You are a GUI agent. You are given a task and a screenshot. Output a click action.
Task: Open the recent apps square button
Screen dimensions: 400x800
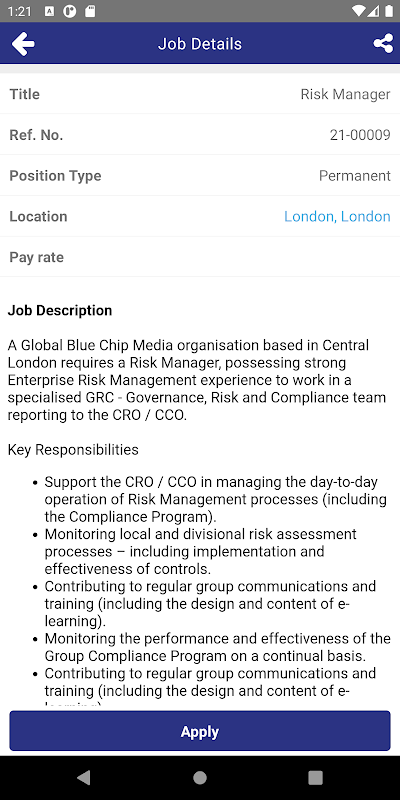[315, 777]
